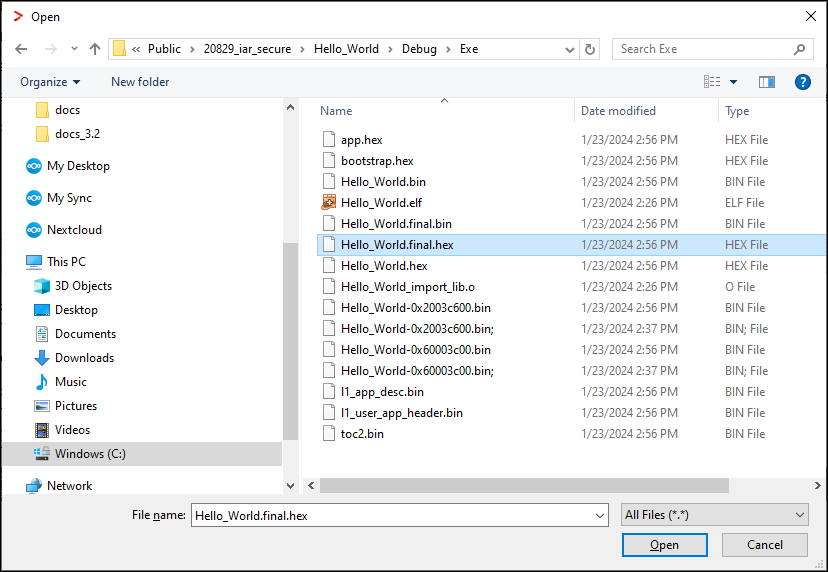Open the Pictures folder
Image resolution: width=828 pixels, height=572 pixels.
pyautogui.click(x=65, y=406)
